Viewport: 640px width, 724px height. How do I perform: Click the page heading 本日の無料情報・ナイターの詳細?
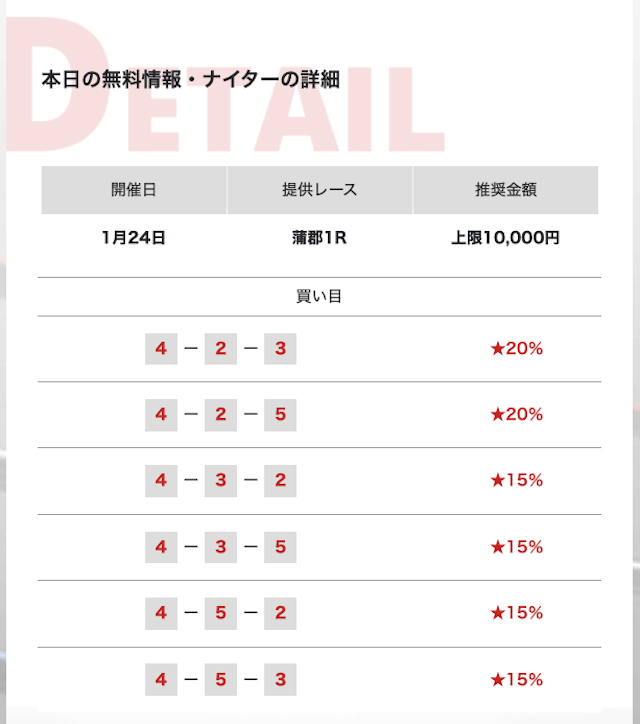(x=191, y=79)
